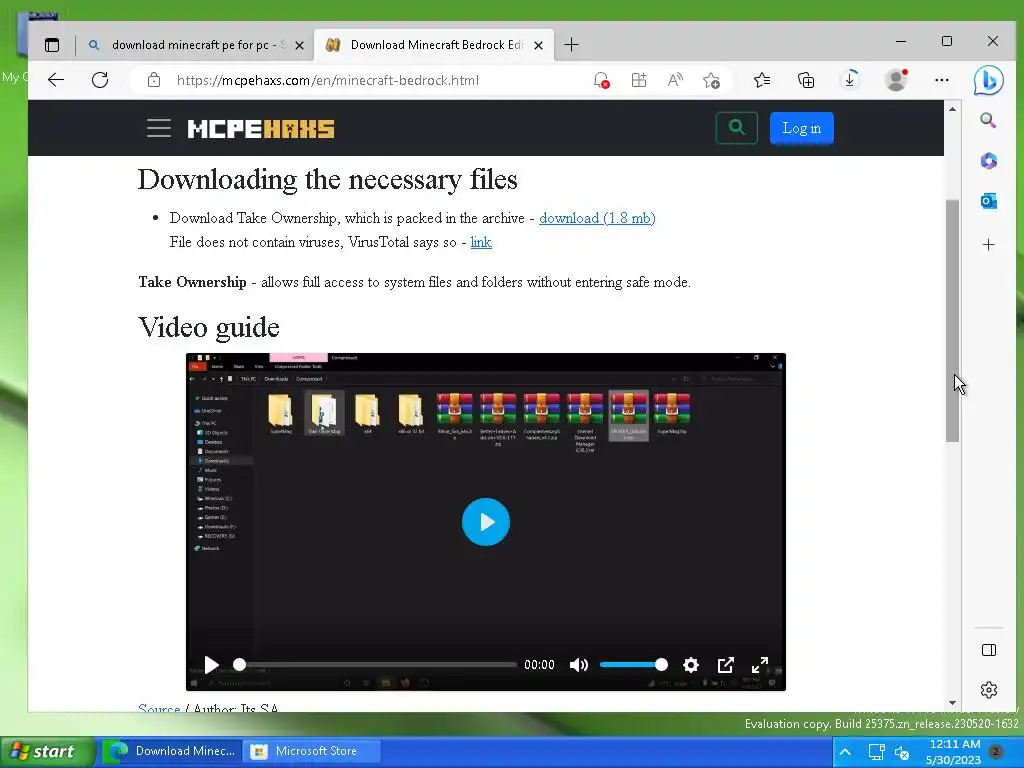Click the blocked notifications bell icon

point(601,80)
